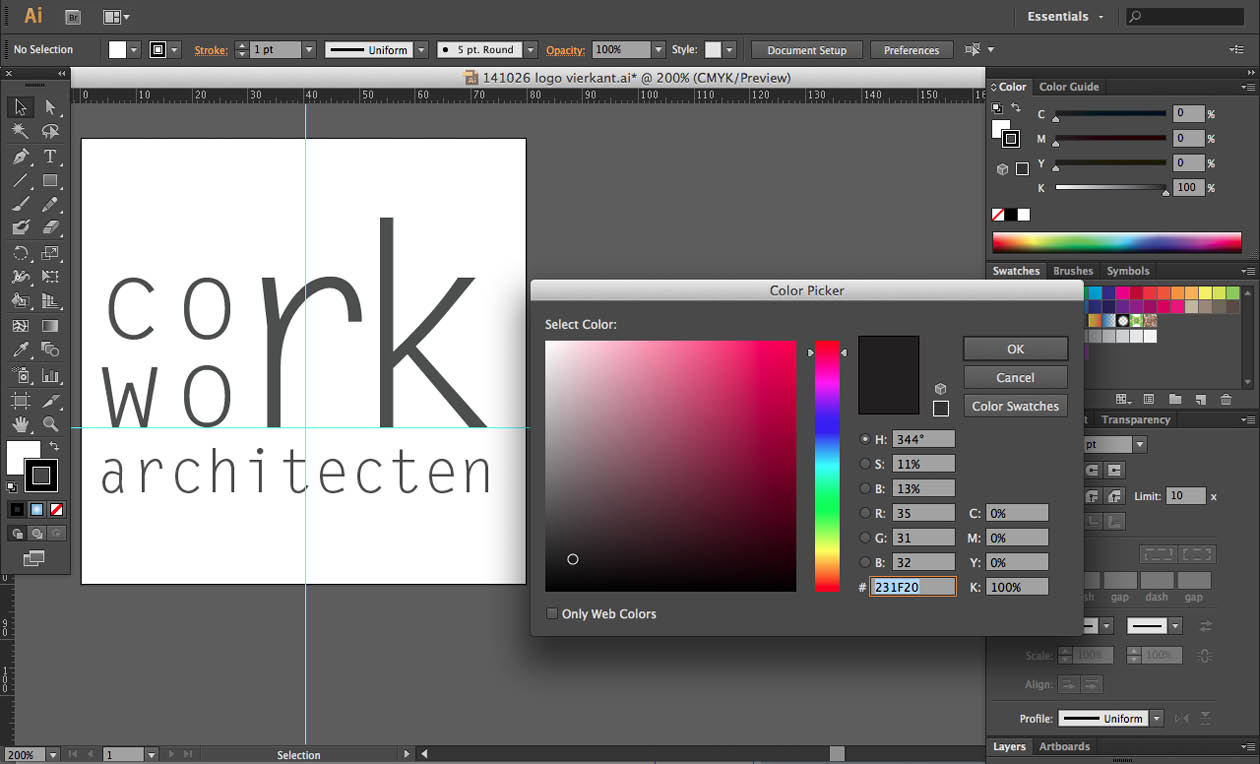Select the G green radio button
The image size is (1260, 764).
click(865, 538)
